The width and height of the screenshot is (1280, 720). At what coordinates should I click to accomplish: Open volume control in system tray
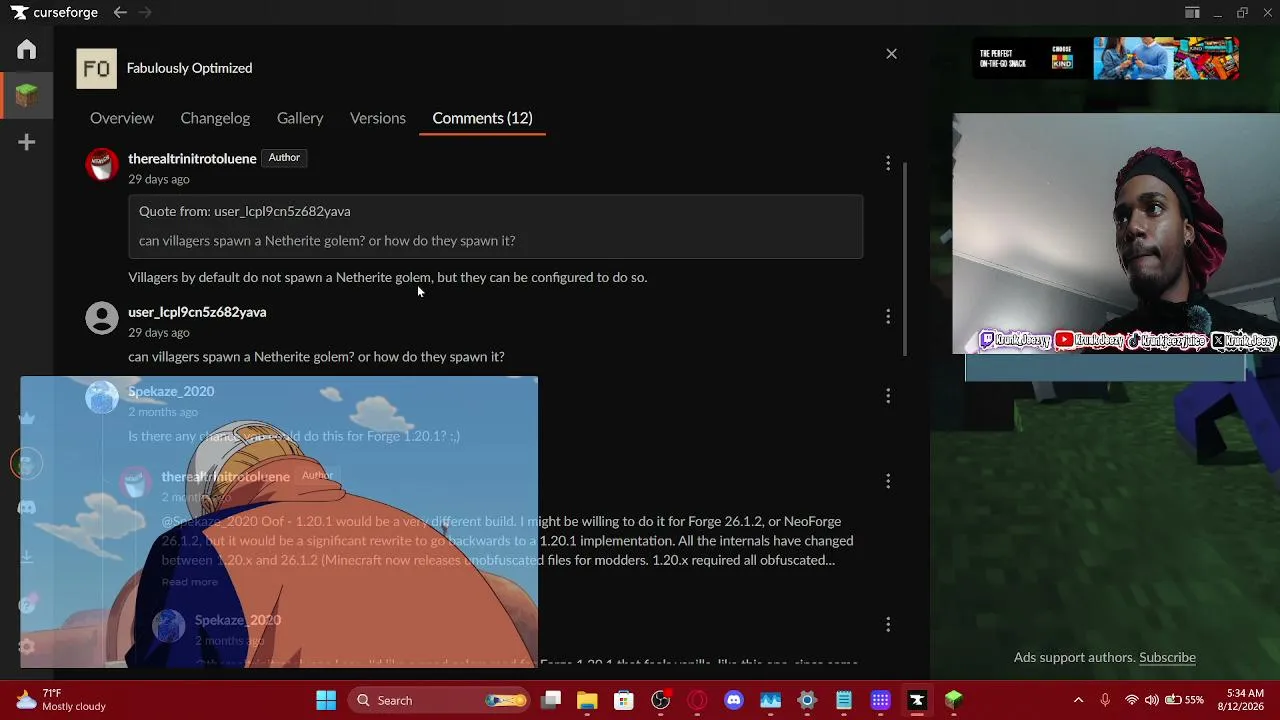[1151, 700]
